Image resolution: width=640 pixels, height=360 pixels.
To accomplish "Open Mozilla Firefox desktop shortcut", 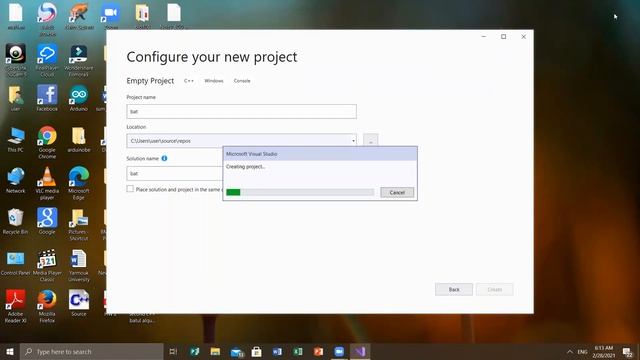I will click(47, 306).
